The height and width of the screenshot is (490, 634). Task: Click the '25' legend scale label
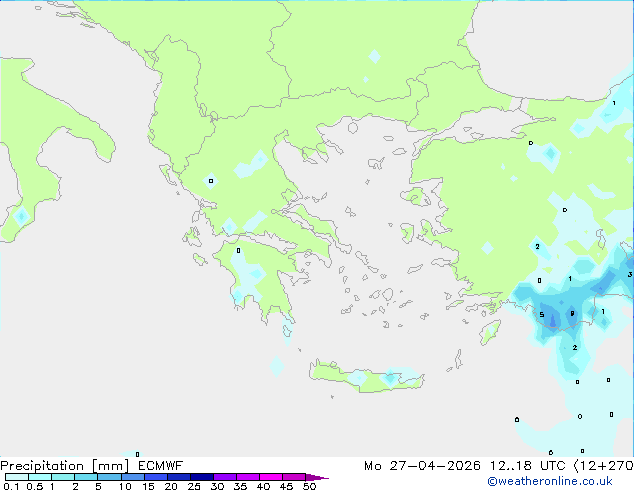194,486
